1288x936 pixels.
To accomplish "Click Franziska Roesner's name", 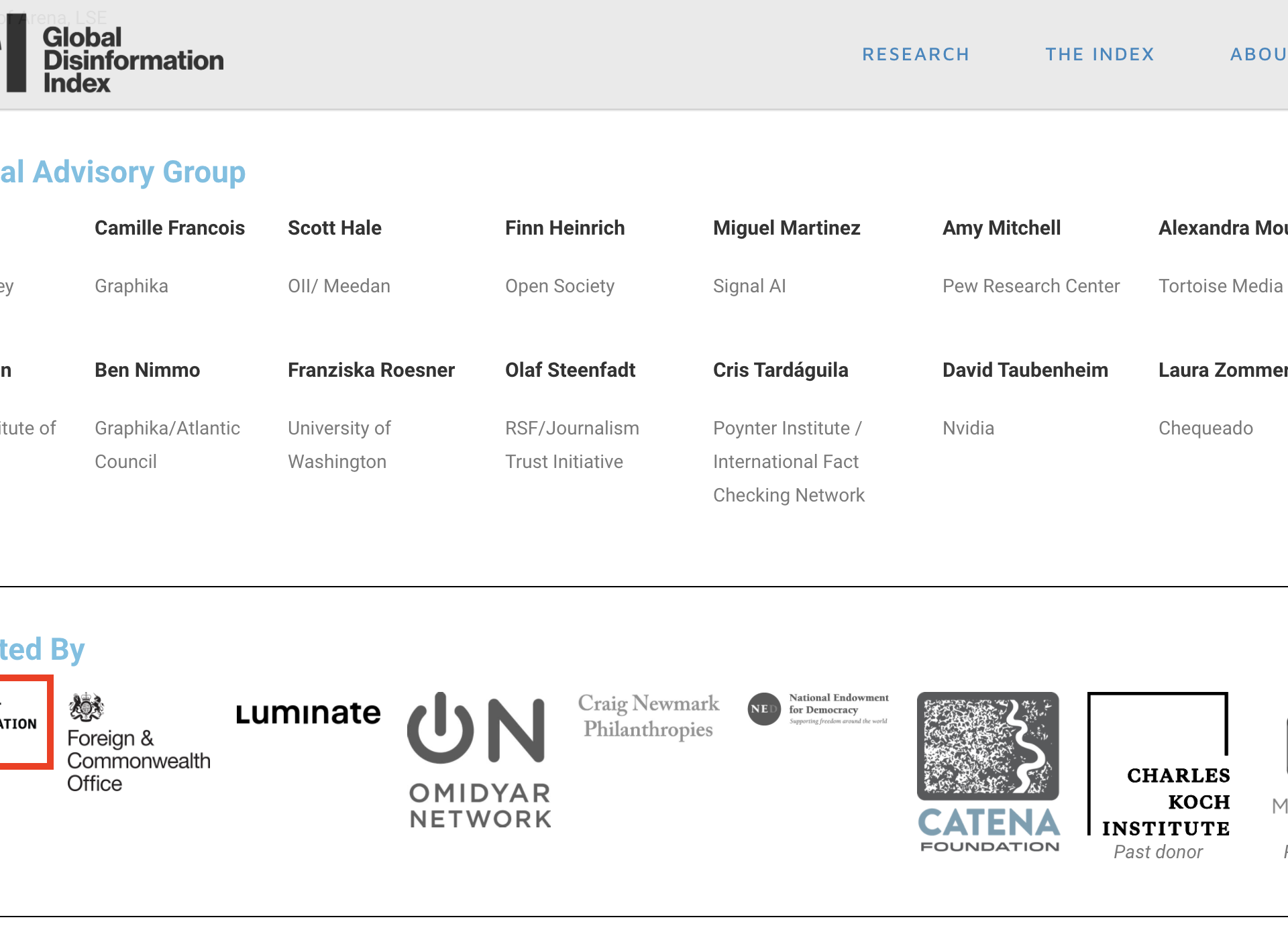I will tap(371, 370).
